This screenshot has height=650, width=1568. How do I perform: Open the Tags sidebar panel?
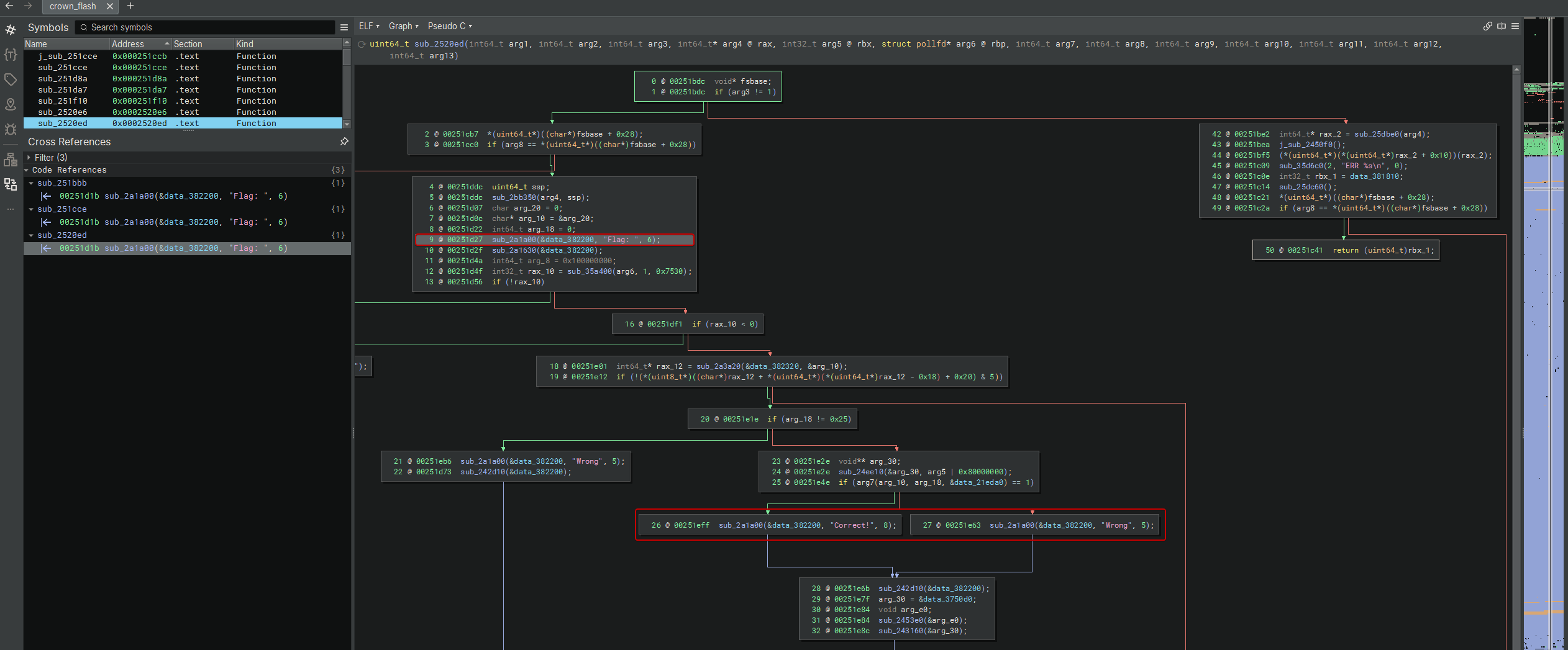click(11, 79)
